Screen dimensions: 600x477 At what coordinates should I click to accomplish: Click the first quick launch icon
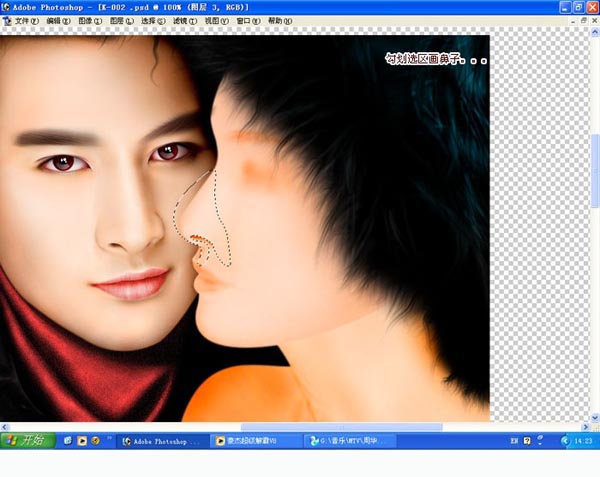68,441
